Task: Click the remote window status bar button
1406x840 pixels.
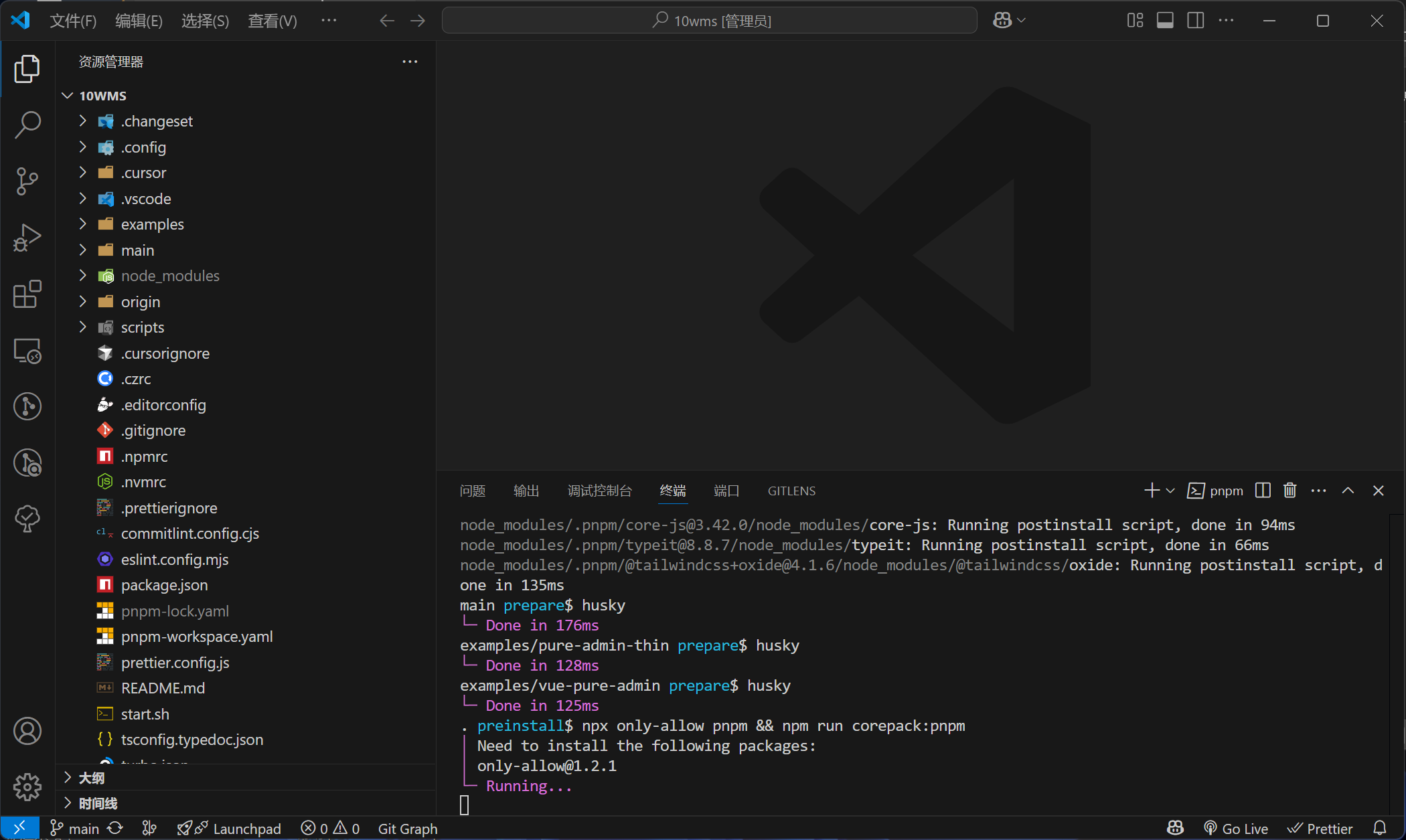Action: (19, 828)
